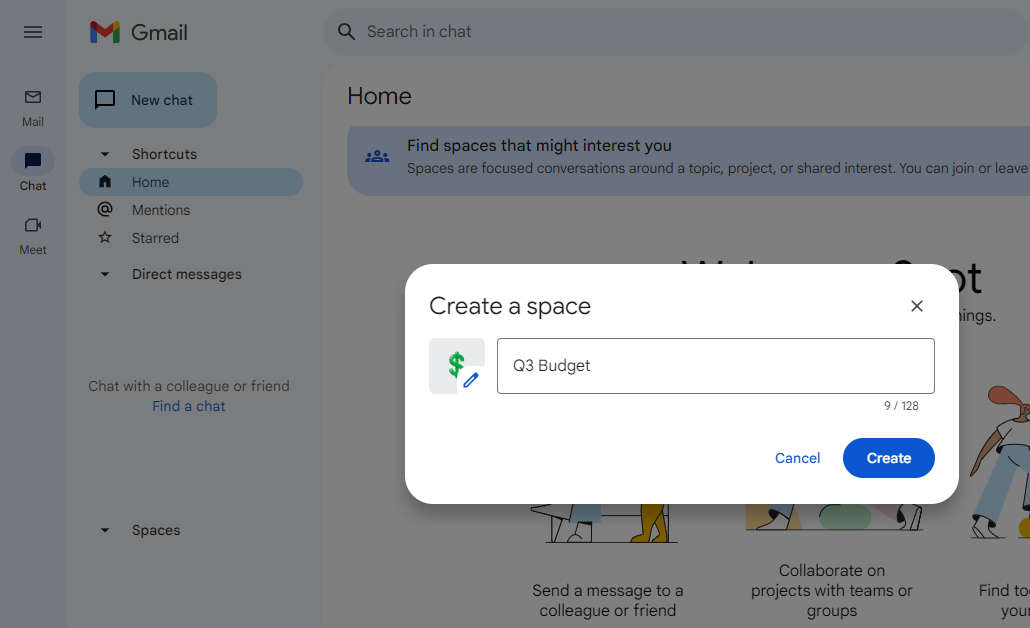
Task: Open the main navigation hamburger menu
Action: pos(32,32)
